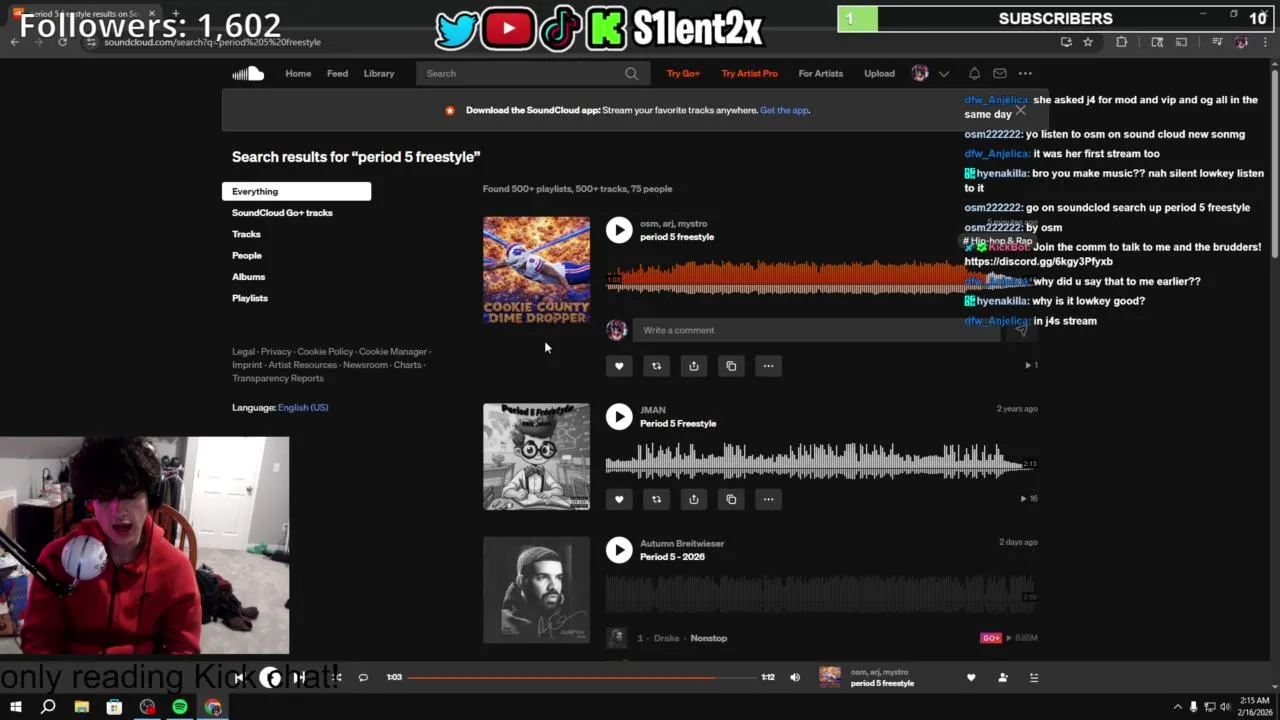The width and height of the screenshot is (1280, 720).
Task: Repost JMAN's Period 5 Freestyle
Action: click(x=656, y=499)
